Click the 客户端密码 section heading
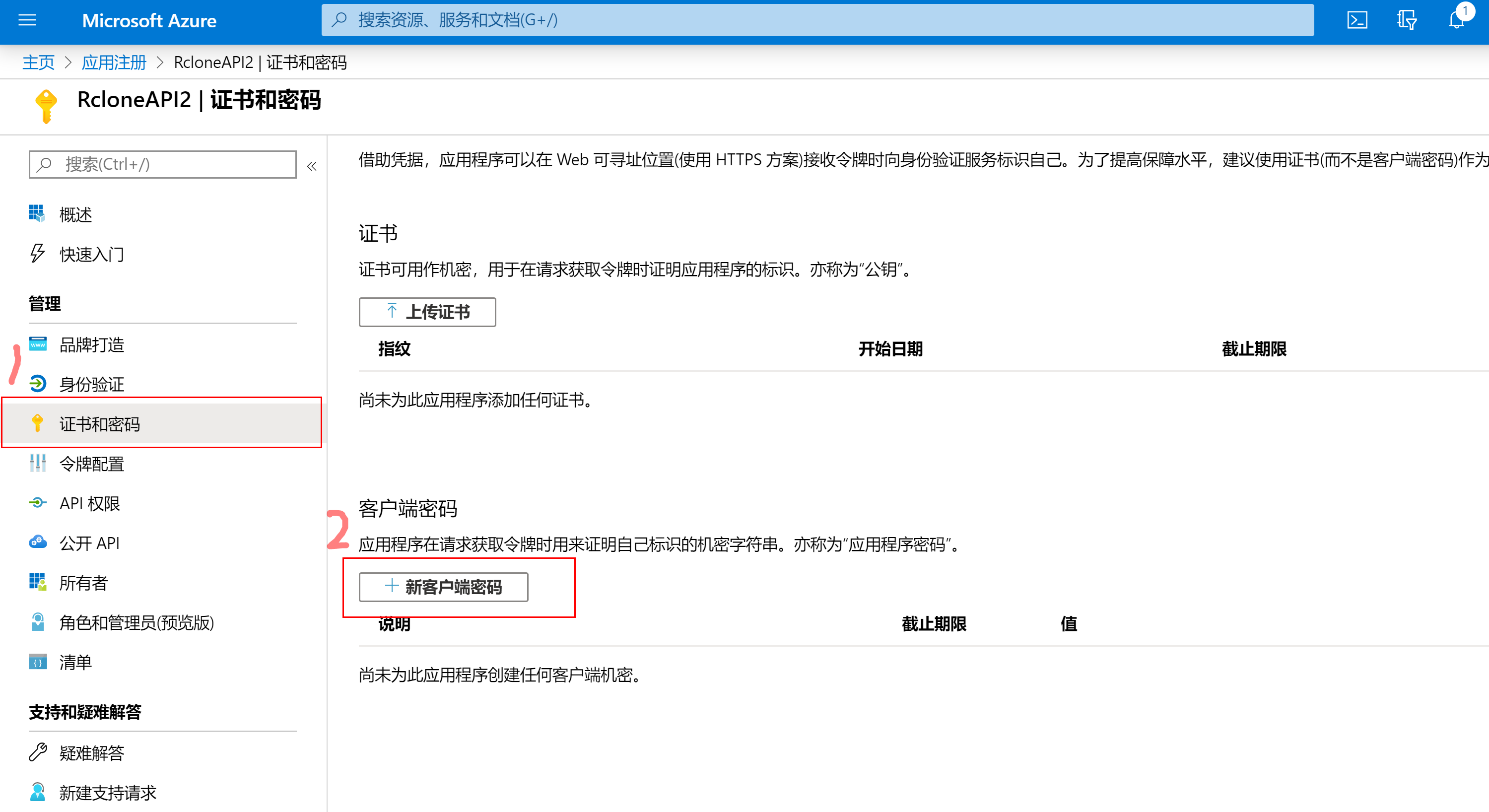The image size is (1489, 812). 407,508
